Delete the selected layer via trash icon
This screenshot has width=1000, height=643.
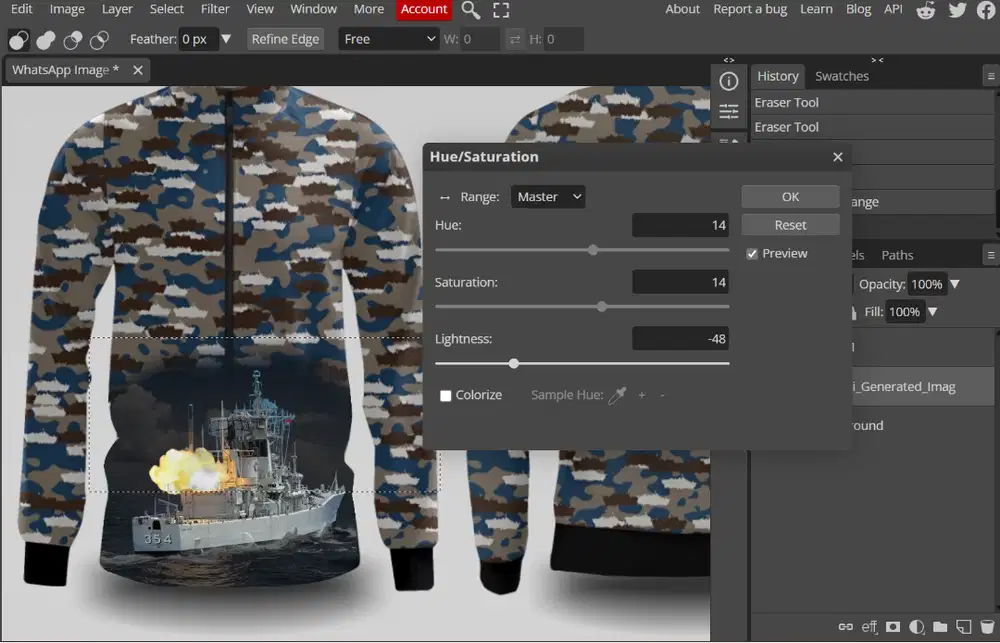(x=985, y=627)
